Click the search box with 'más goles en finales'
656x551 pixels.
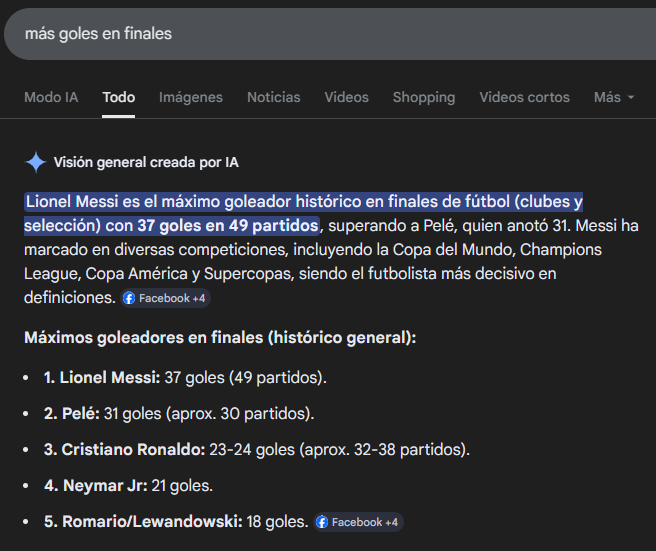tap(300, 34)
